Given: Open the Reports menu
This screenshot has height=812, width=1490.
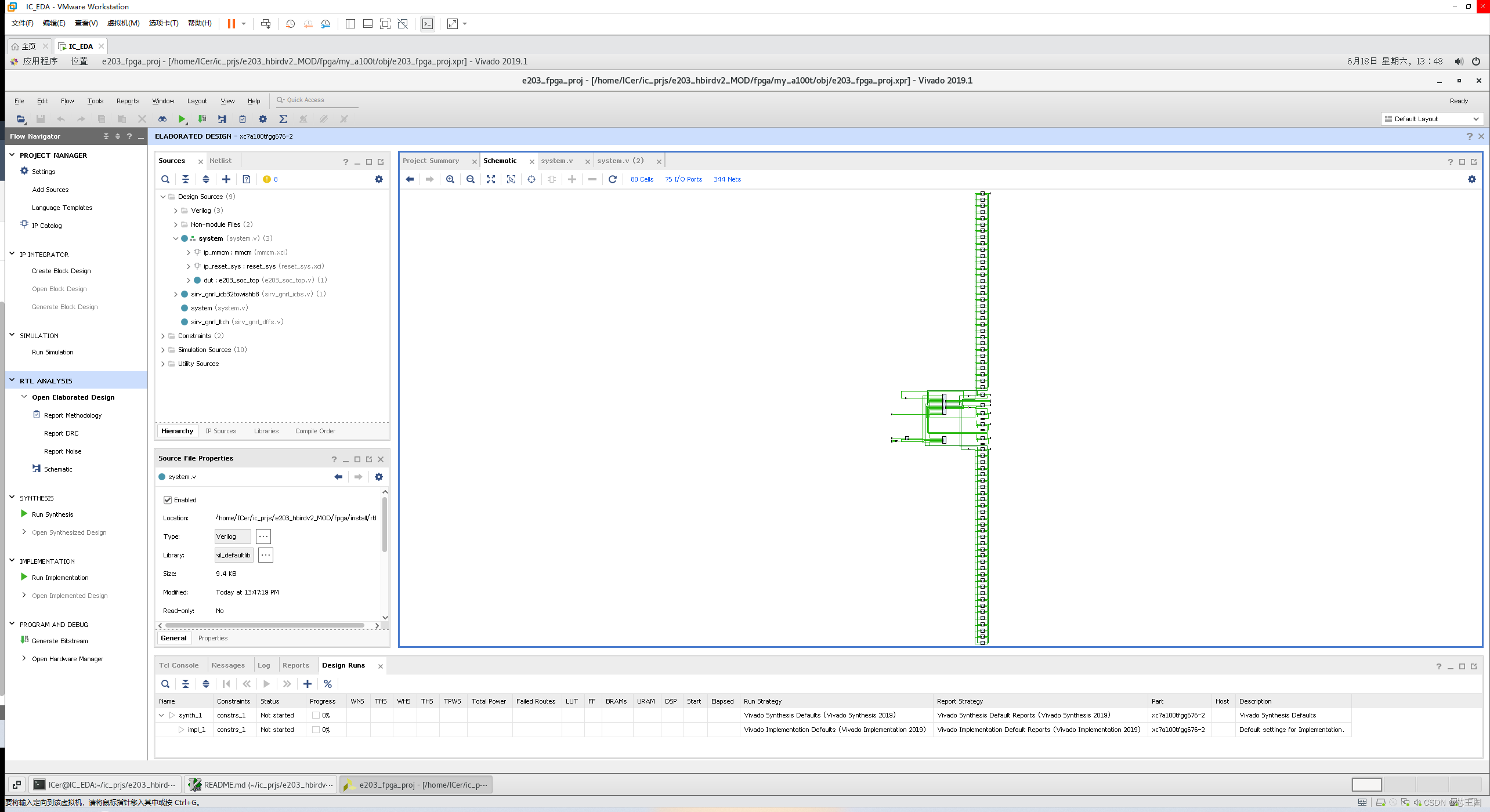Looking at the screenshot, I should pyautogui.click(x=128, y=101).
